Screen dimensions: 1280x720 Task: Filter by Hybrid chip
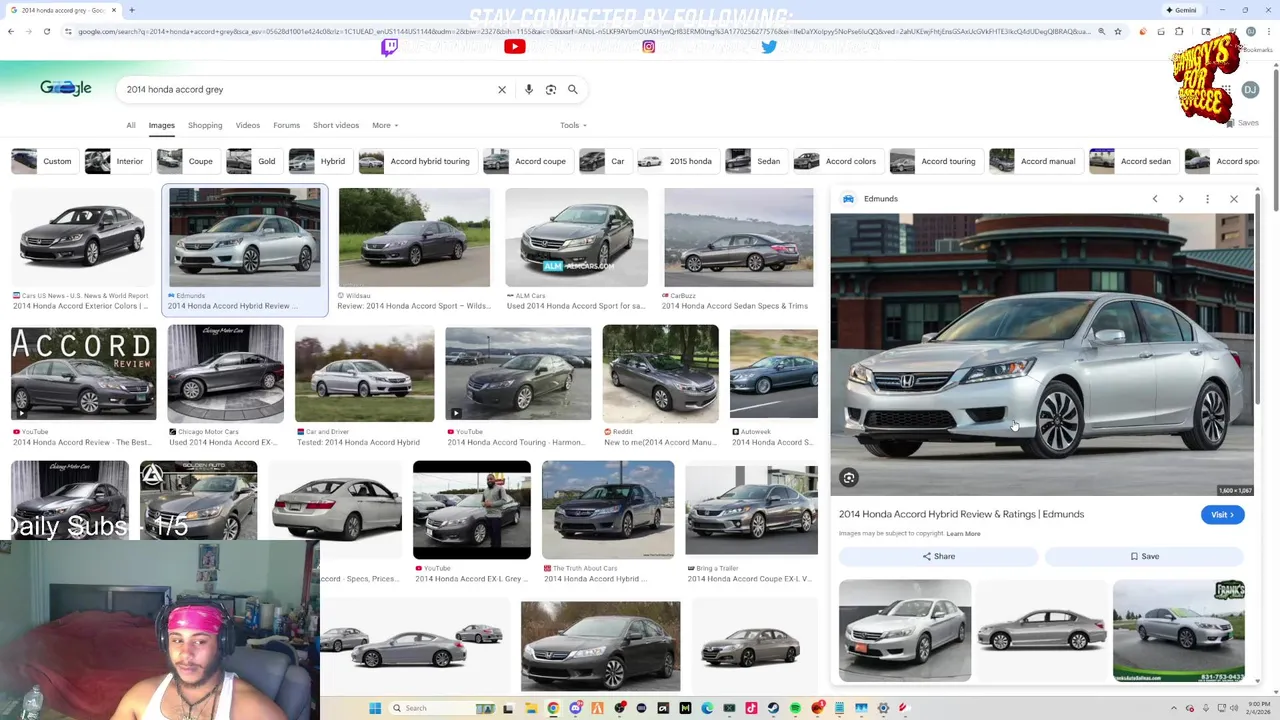pyautogui.click(x=319, y=161)
